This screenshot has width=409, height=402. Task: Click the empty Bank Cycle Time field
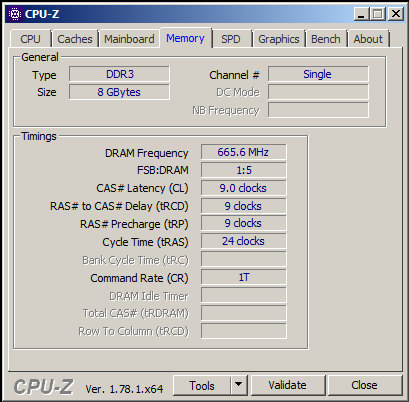244,259
